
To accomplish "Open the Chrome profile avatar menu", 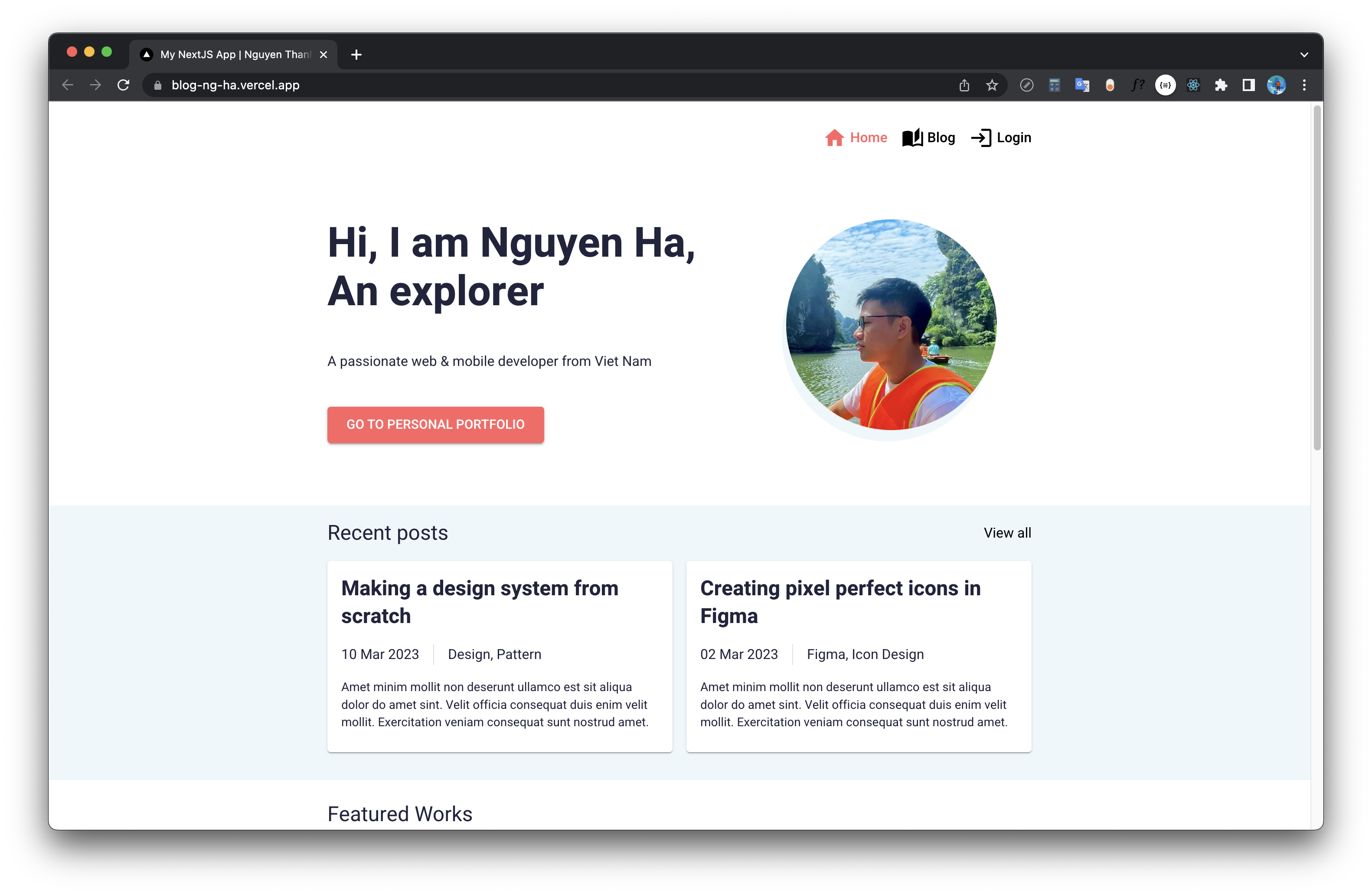I will coord(1276,85).
